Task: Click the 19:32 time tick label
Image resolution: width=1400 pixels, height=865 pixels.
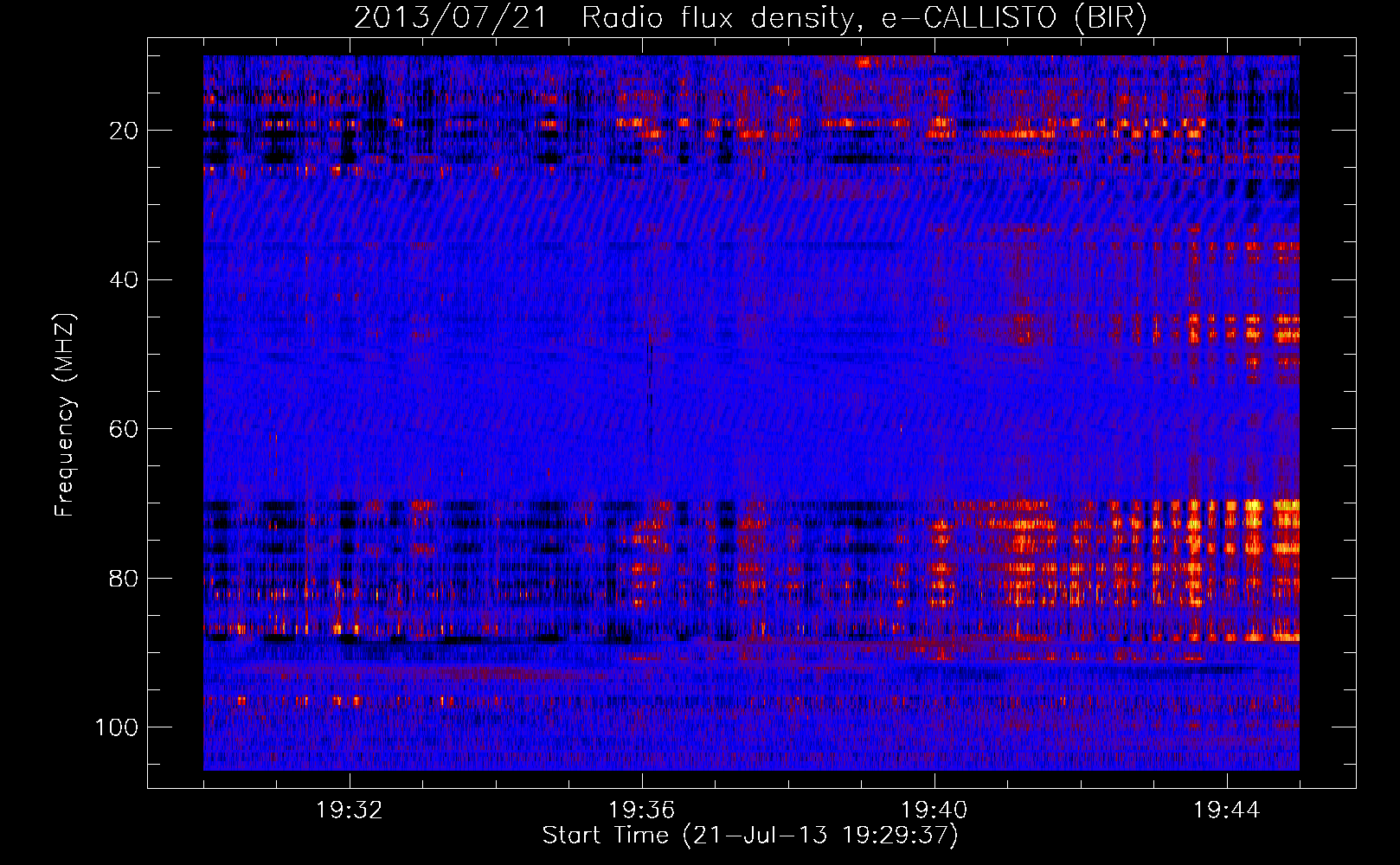Action: click(x=350, y=811)
